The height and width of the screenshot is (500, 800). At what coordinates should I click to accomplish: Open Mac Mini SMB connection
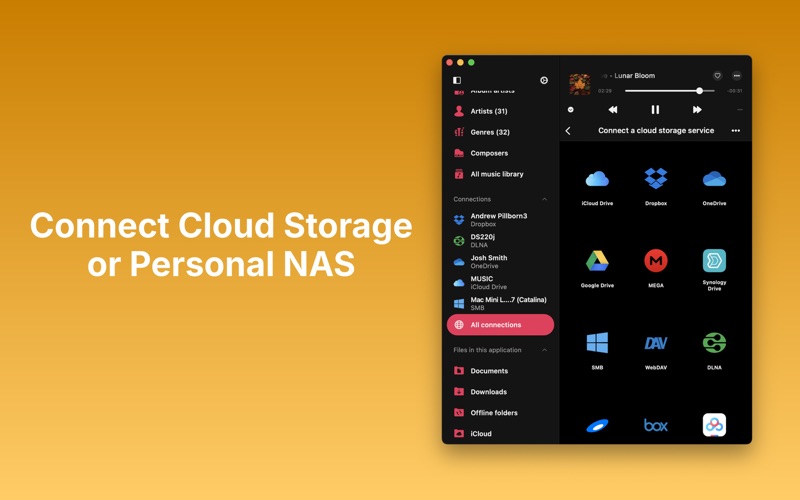tap(500, 304)
